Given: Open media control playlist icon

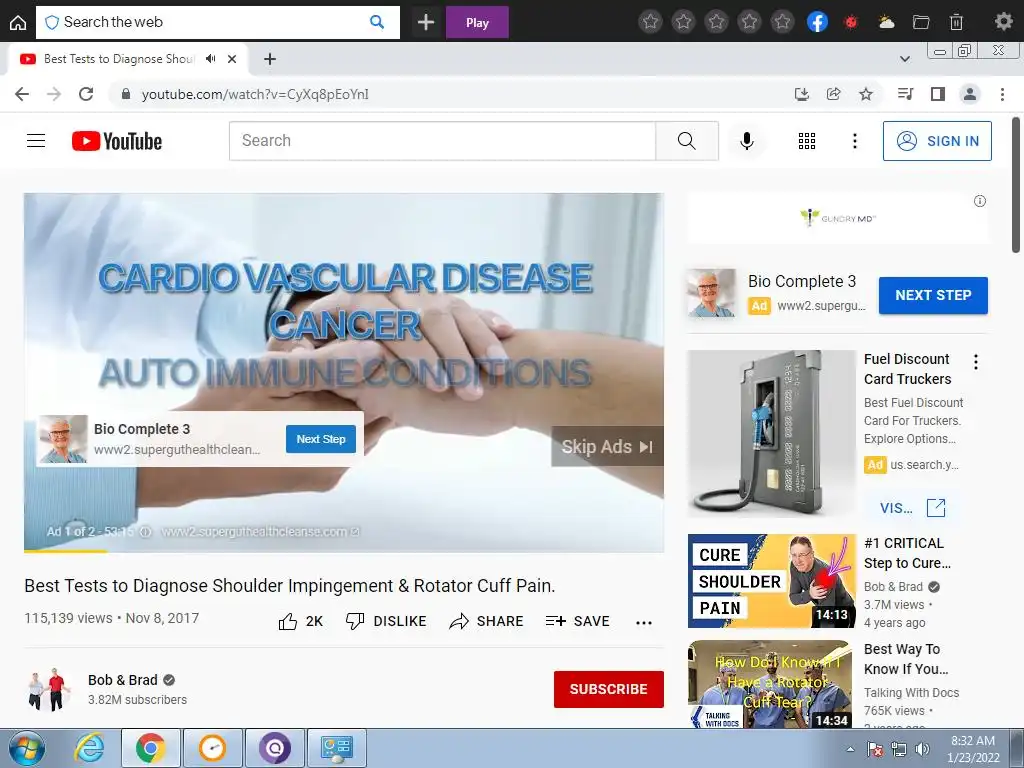Looking at the screenshot, I should (905, 94).
